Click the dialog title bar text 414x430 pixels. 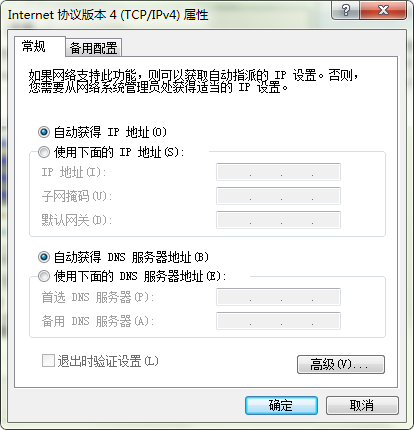108,15
